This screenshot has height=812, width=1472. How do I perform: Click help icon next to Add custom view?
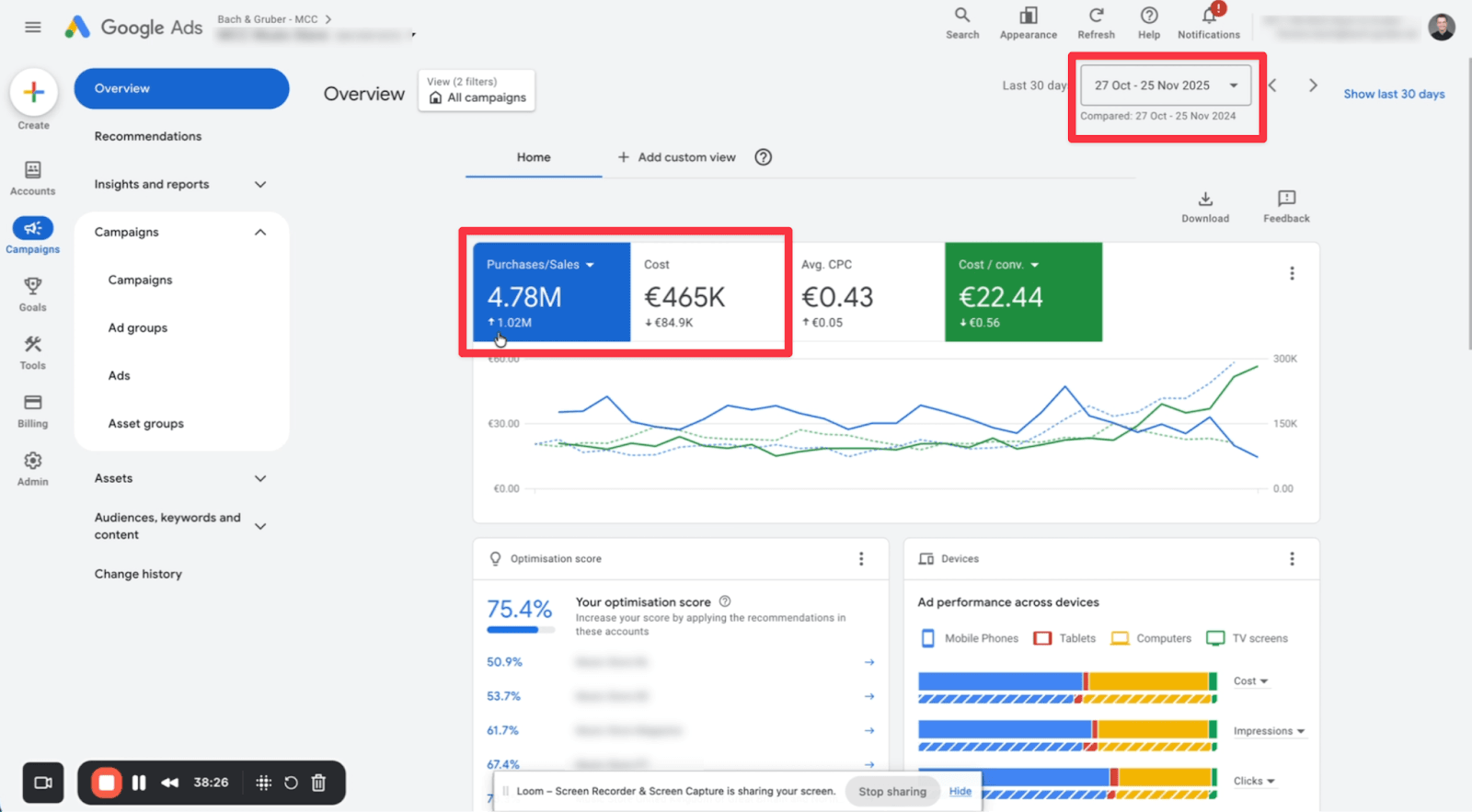point(764,157)
